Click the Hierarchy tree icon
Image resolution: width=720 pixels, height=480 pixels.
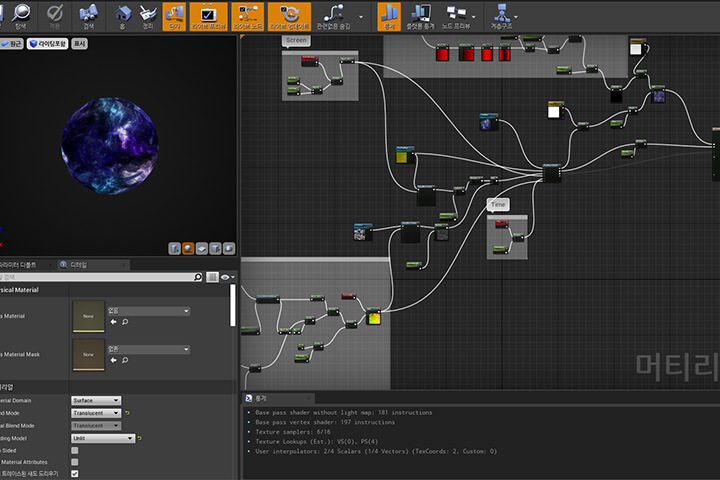(501, 16)
